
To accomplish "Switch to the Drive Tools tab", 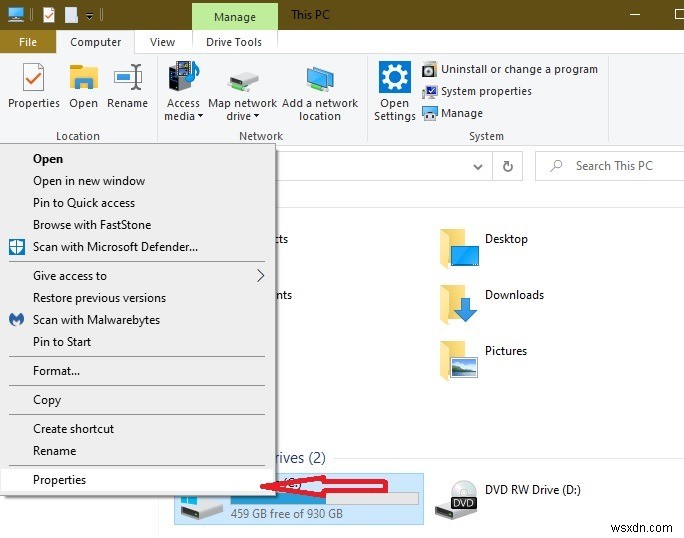I will (x=234, y=42).
